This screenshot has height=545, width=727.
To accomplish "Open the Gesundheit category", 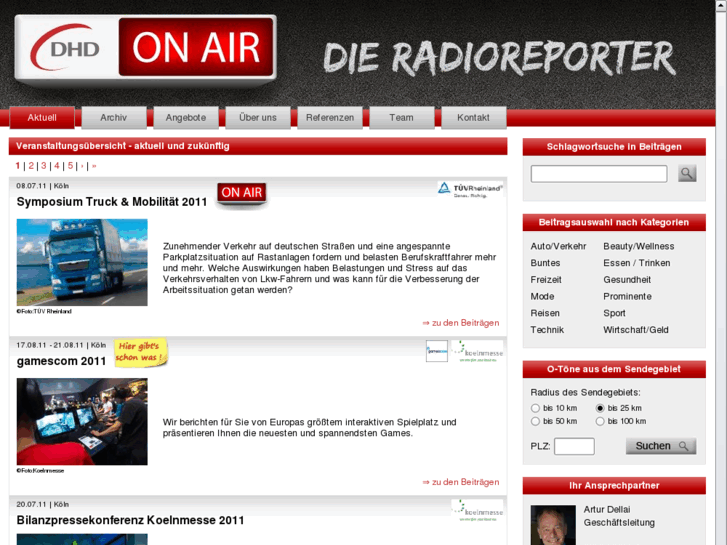I will coord(627,280).
